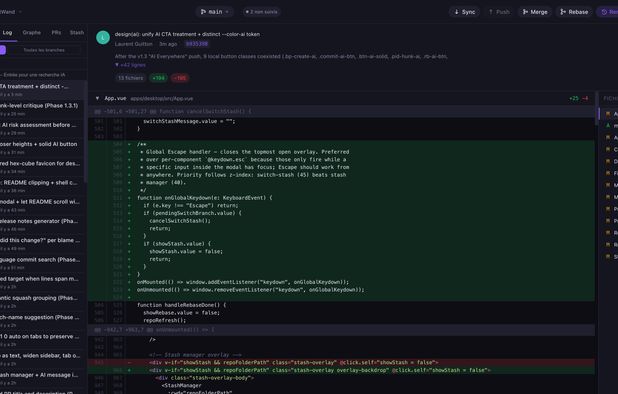618x394 pixels.
Task: Select commit 'ntic squash grouping (Phas...'
Action: (43, 301)
